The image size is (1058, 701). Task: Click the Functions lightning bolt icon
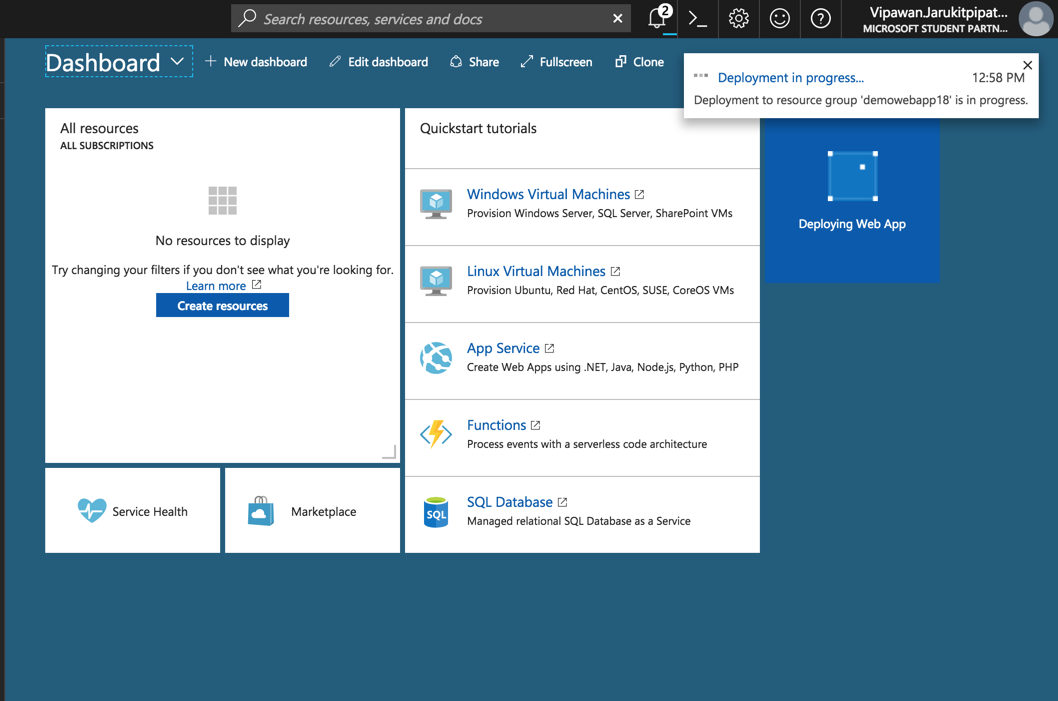click(x=436, y=434)
